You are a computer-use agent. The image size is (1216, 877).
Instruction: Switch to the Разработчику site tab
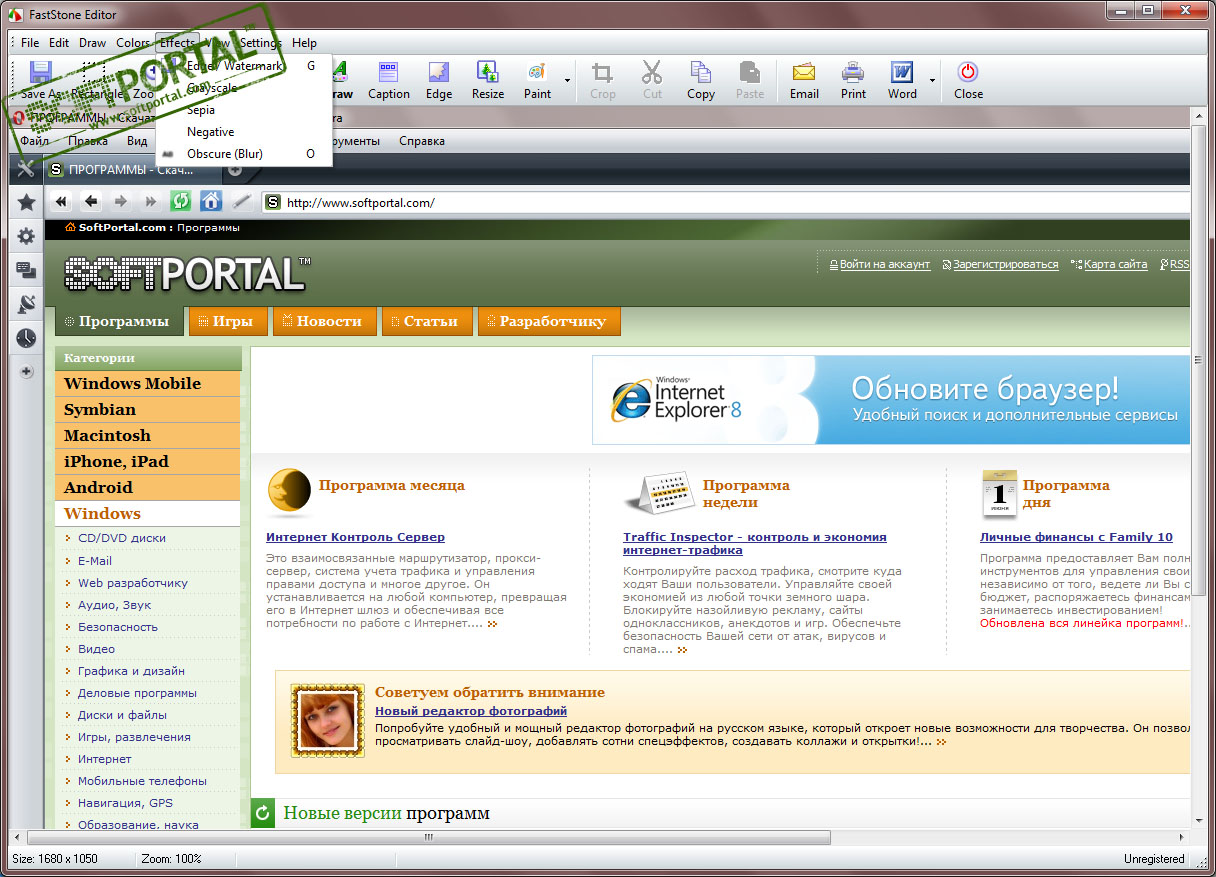[x=549, y=321]
